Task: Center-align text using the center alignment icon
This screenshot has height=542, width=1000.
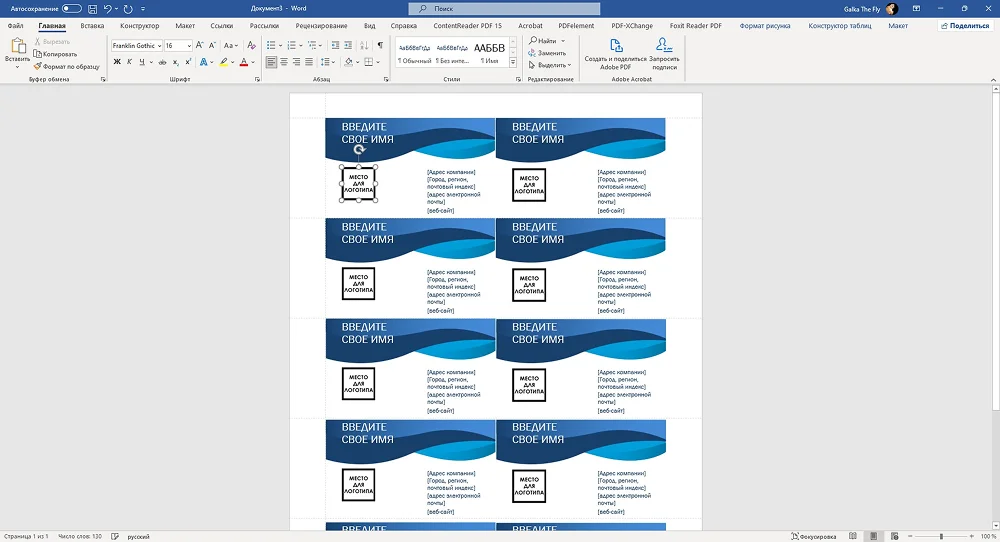Action: pyautogui.click(x=284, y=62)
